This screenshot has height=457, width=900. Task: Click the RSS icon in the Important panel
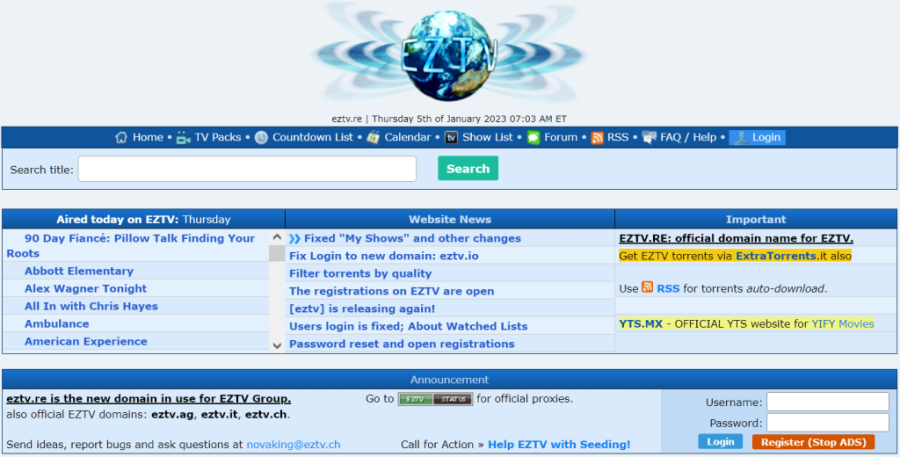(647, 287)
